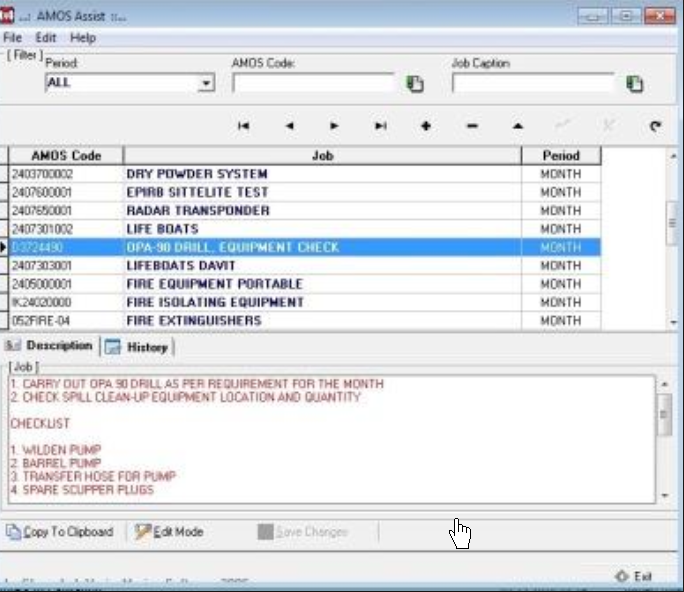Jump to last record button
This screenshot has width=684, height=592.
pyautogui.click(x=380, y=126)
